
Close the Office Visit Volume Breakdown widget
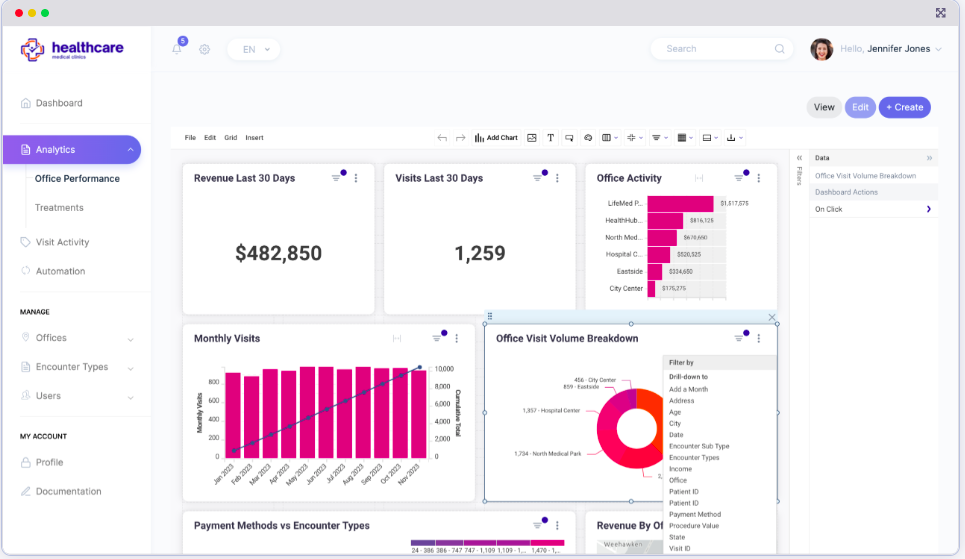[772, 317]
